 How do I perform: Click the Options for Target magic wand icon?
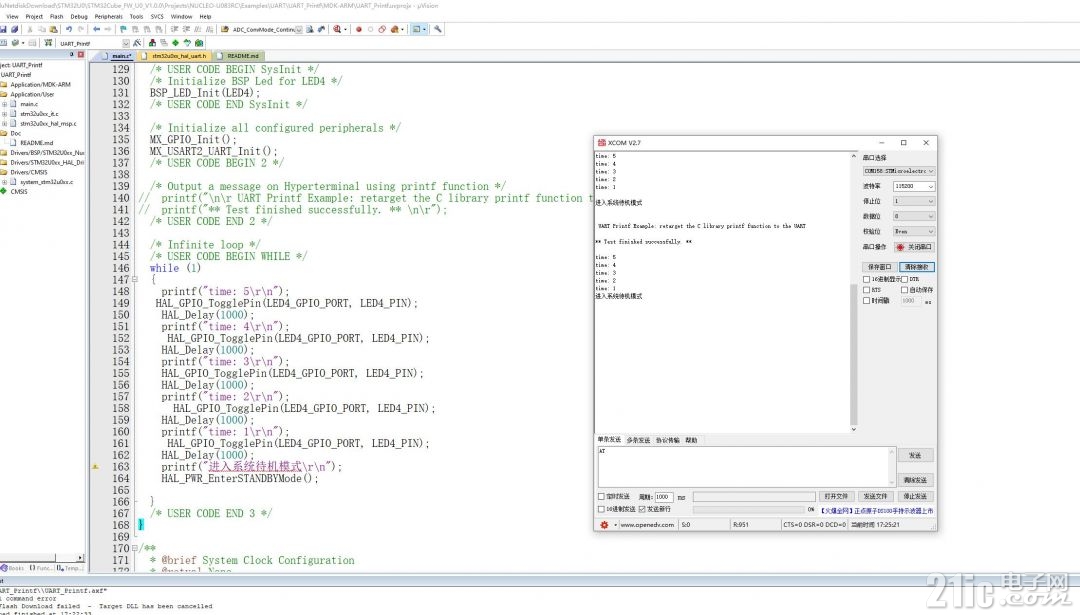click(137, 43)
